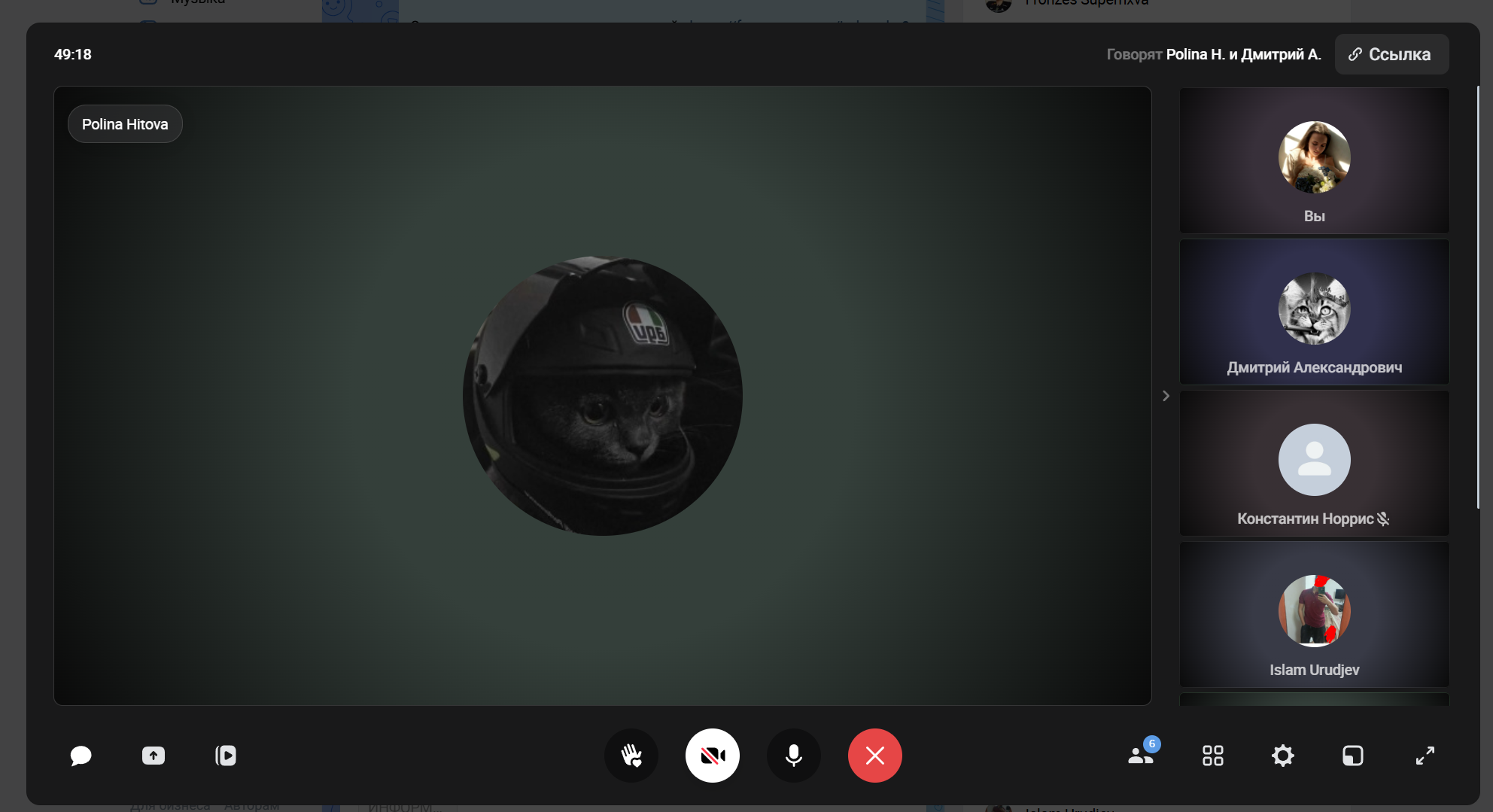
Task: Select Константин Норрис participant tile
Action: (1314, 464)
